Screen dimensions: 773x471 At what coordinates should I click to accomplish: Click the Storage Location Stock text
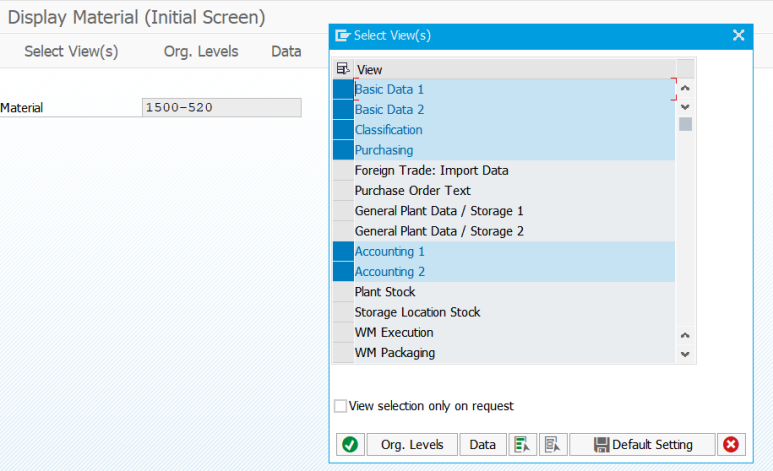[x=418, y=312]
